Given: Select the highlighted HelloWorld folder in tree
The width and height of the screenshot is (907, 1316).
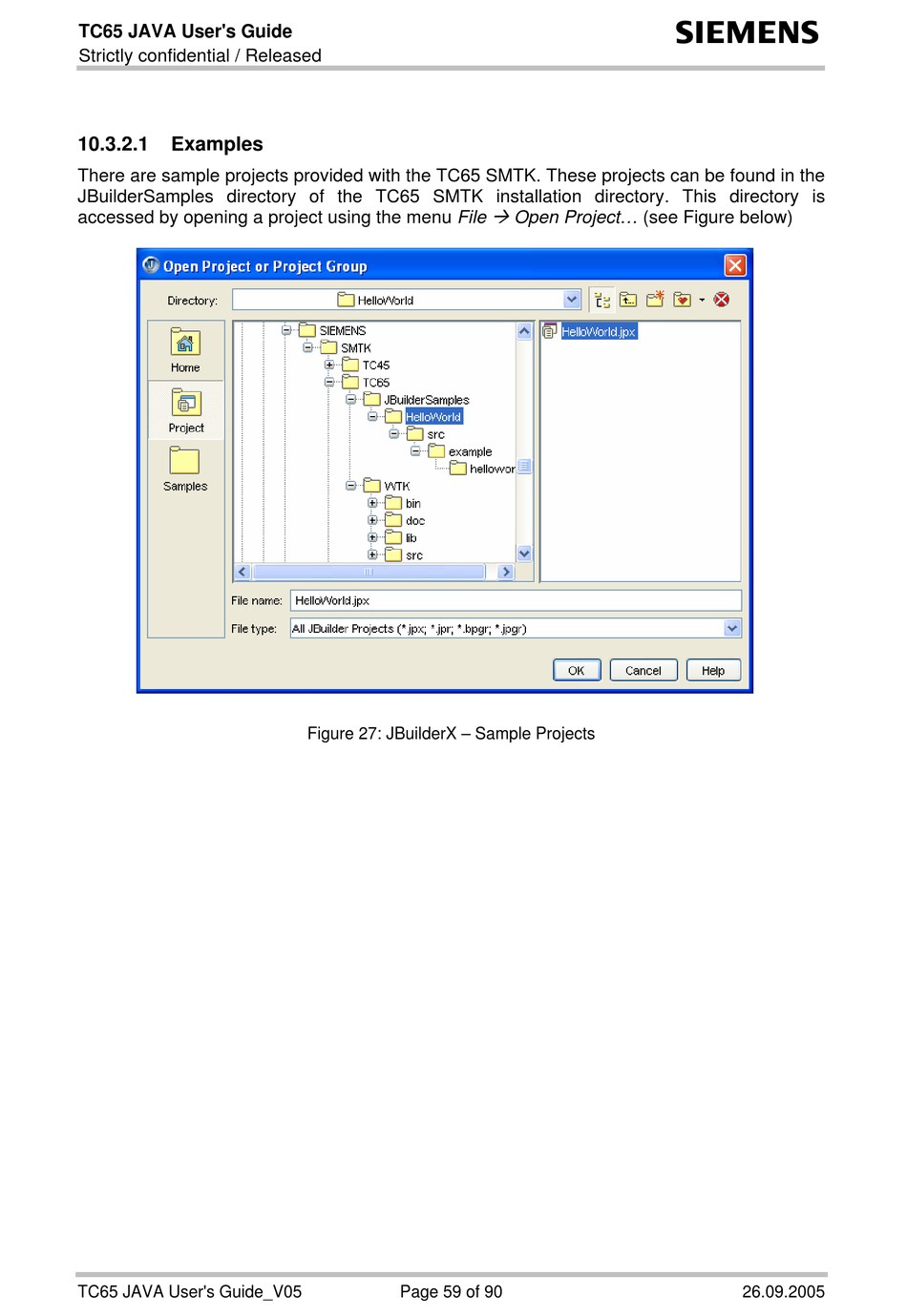Looking at the screenshot, I should pos(424,417).
